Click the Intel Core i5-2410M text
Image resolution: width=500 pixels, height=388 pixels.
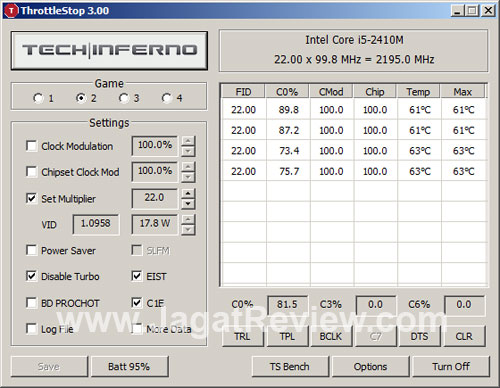click(x=354, y=40)
